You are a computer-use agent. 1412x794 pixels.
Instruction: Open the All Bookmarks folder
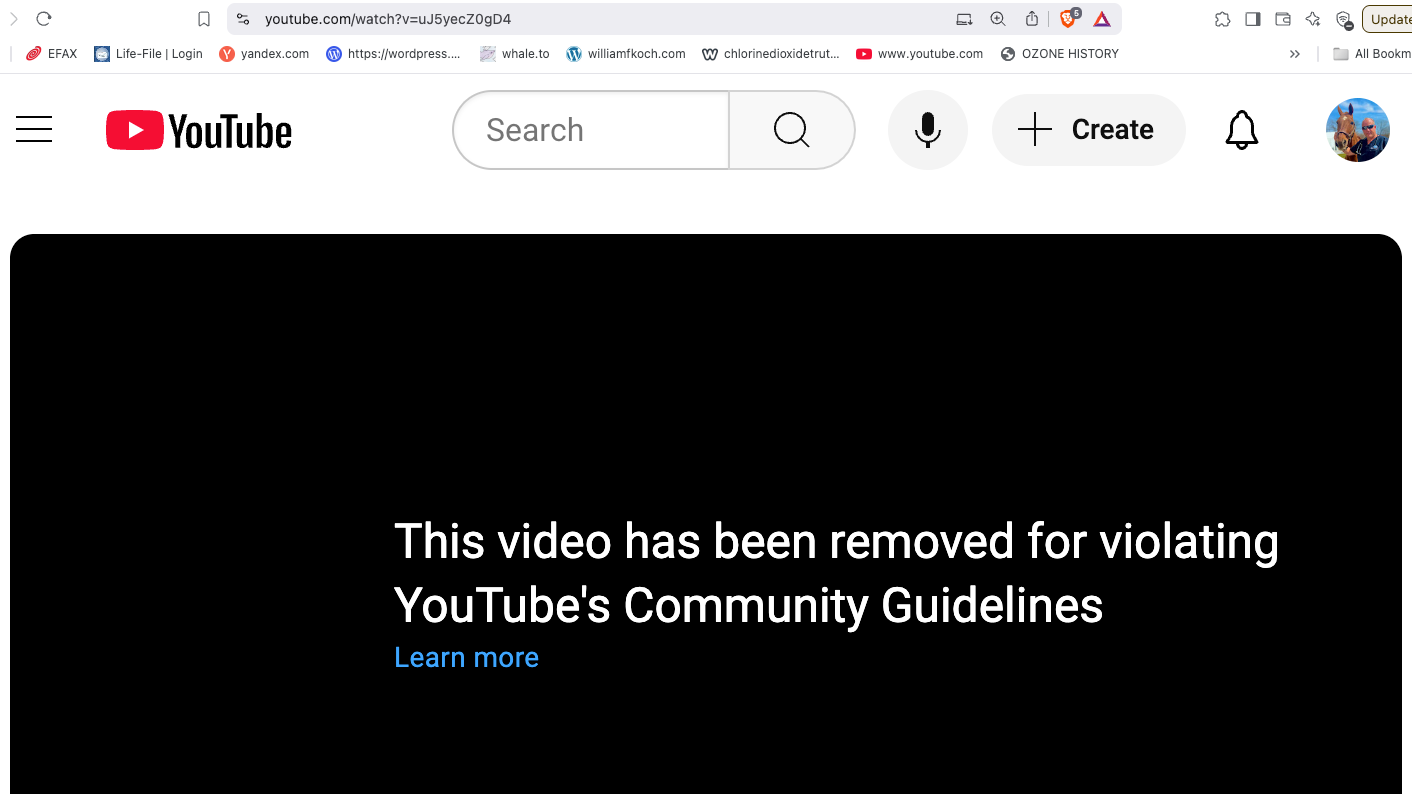[1372, 54]
